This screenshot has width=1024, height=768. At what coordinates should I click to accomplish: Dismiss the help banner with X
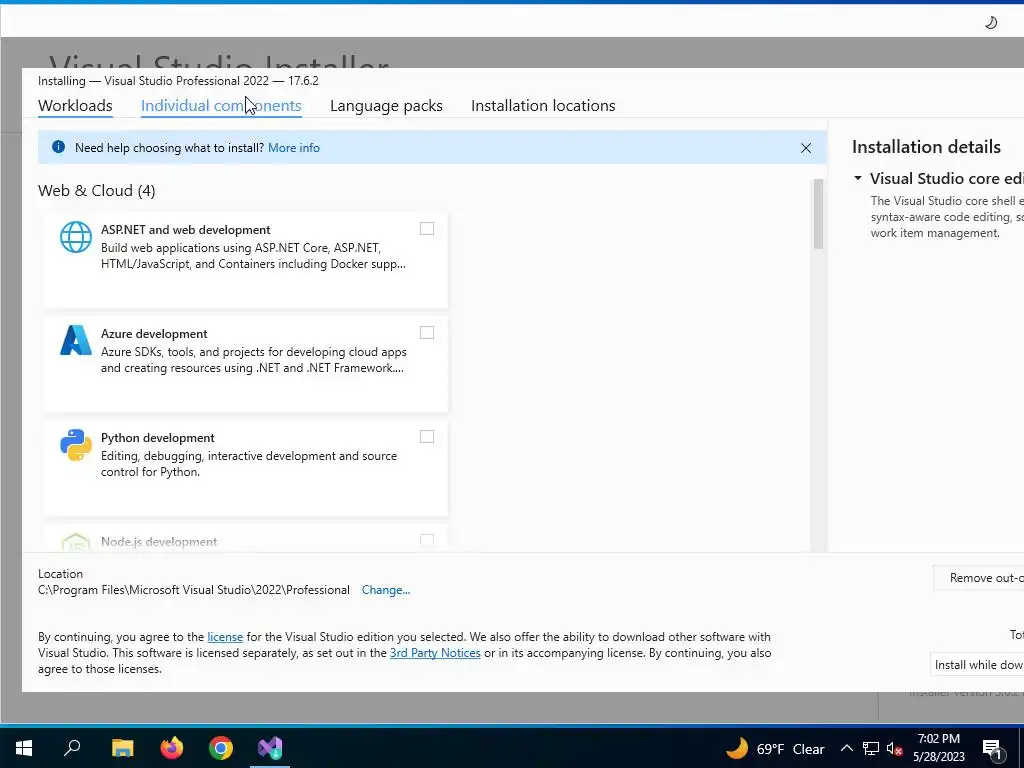806,148
